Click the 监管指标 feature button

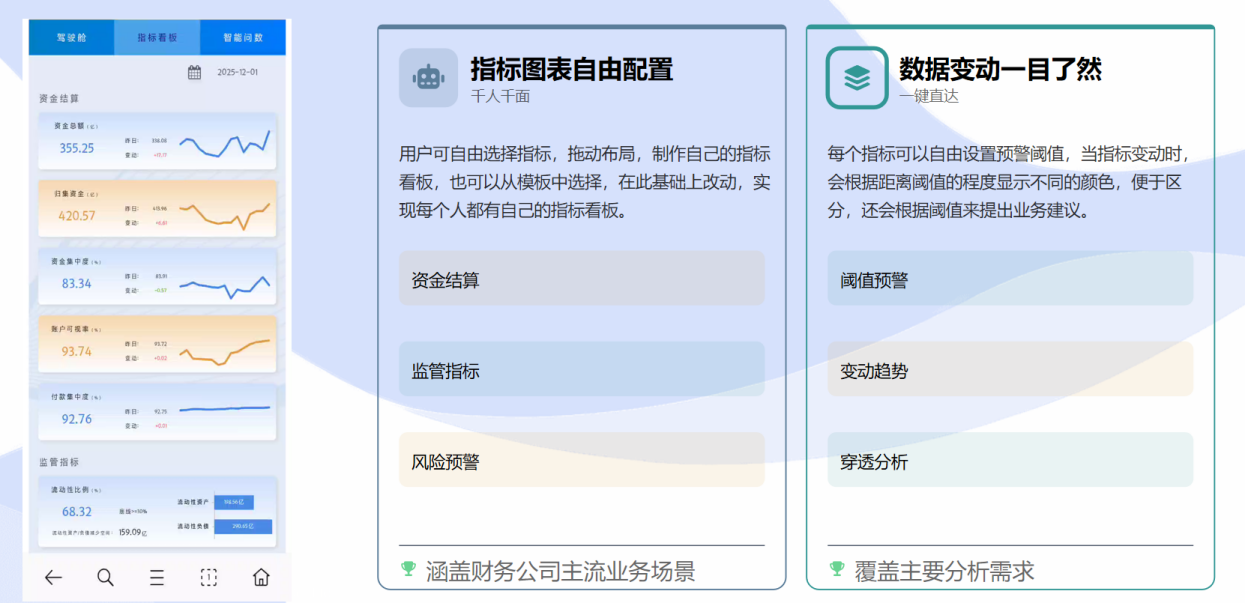click(581, 370)
